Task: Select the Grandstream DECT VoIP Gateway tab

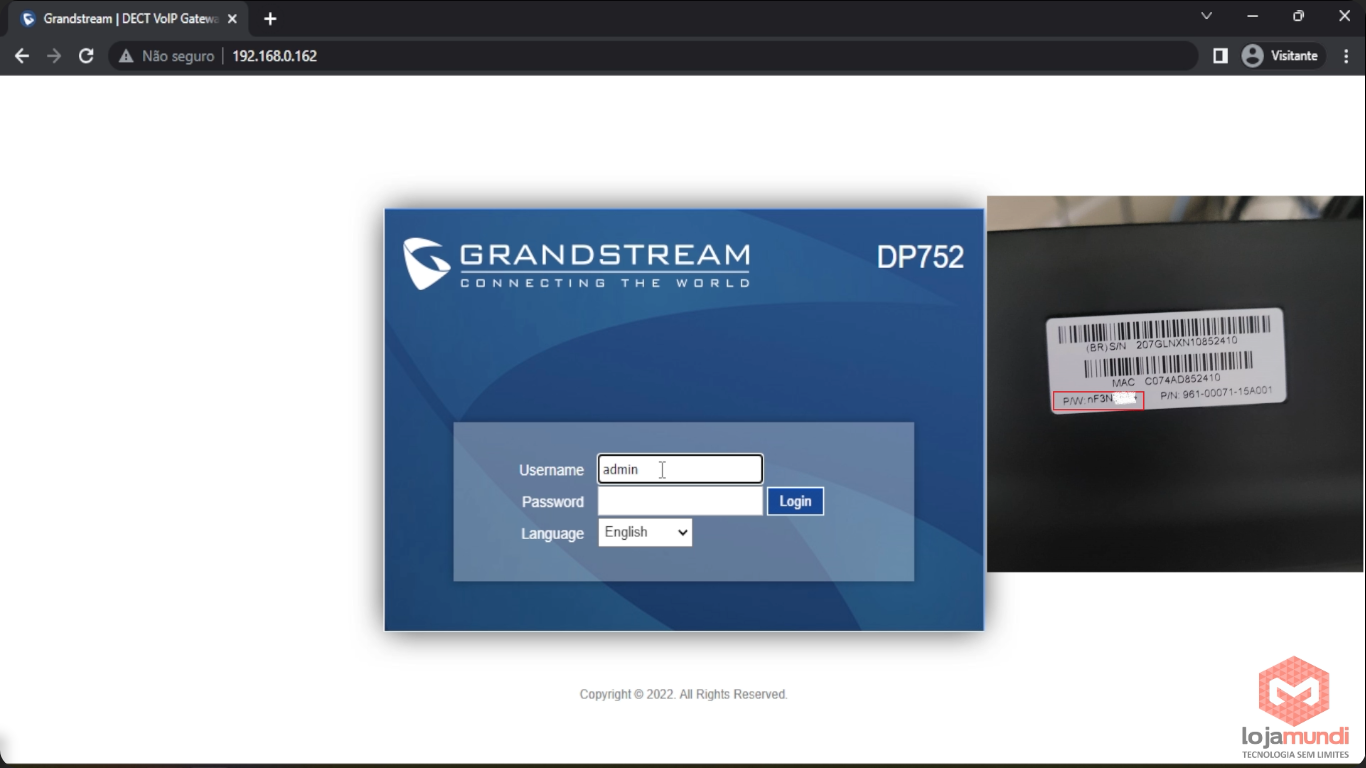Action: (x=130, y=19)
